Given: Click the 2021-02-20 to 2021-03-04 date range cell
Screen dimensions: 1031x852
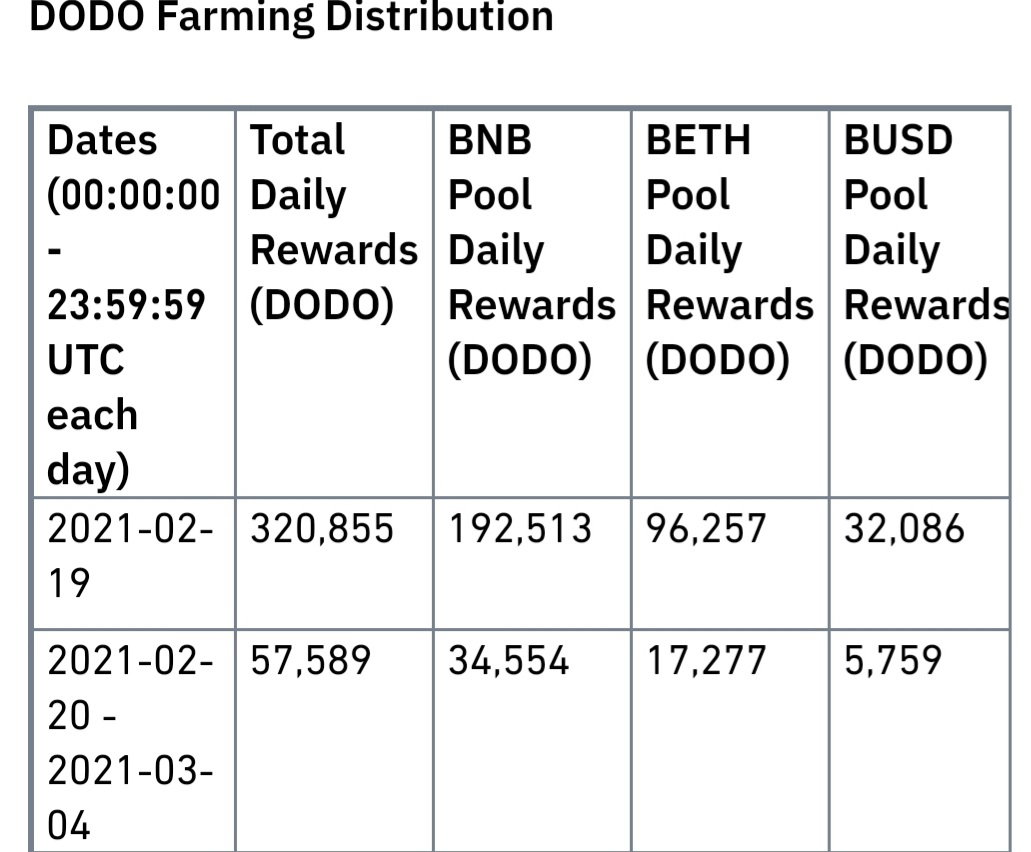Looking at the screenshot, I should pos(134,741).
